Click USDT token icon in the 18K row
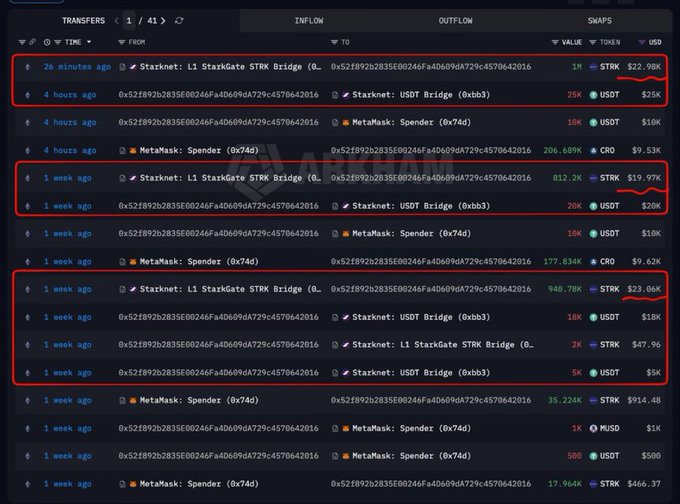 tap(593, 317)
